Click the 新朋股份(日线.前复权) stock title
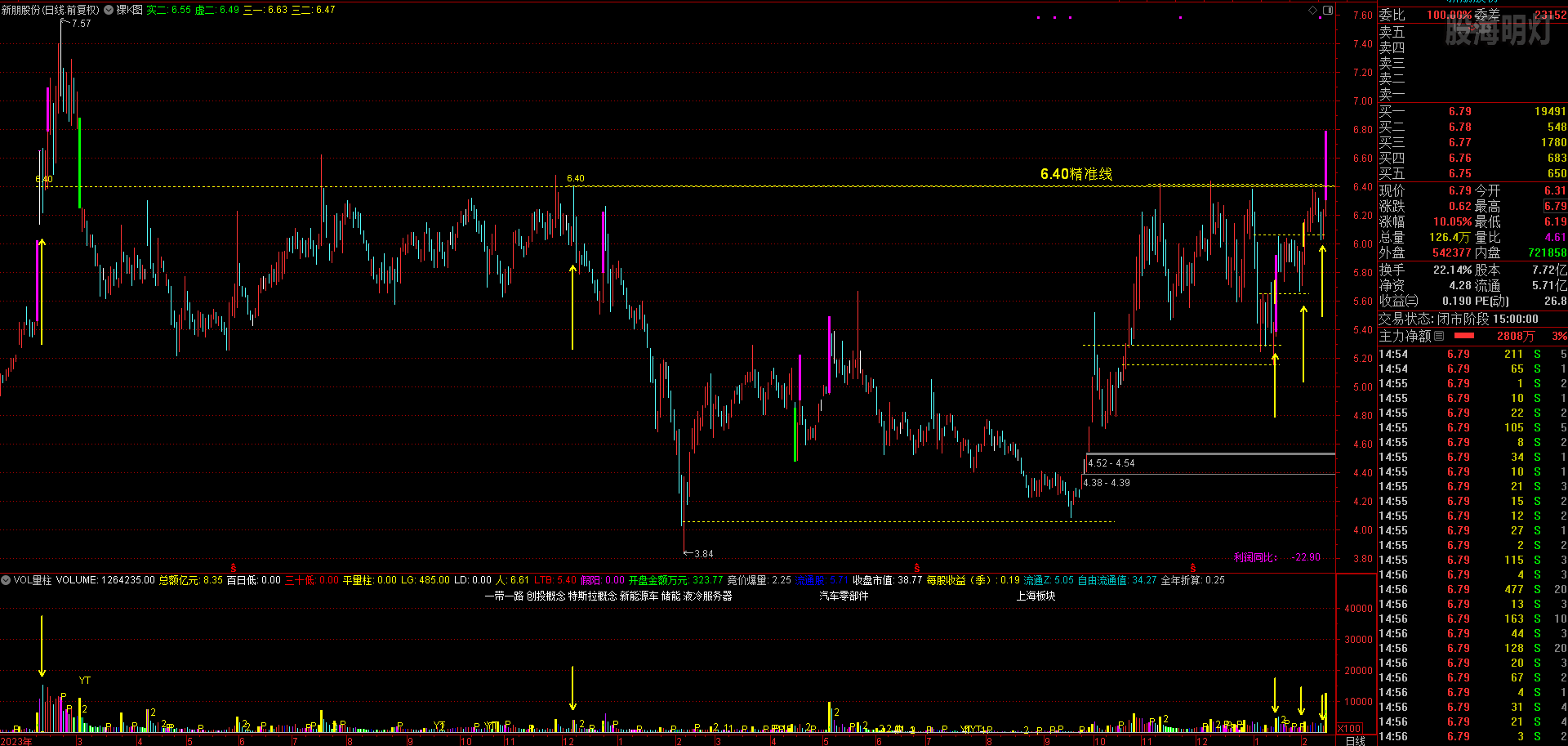1568x746 pixels. (x=51, y=10)
